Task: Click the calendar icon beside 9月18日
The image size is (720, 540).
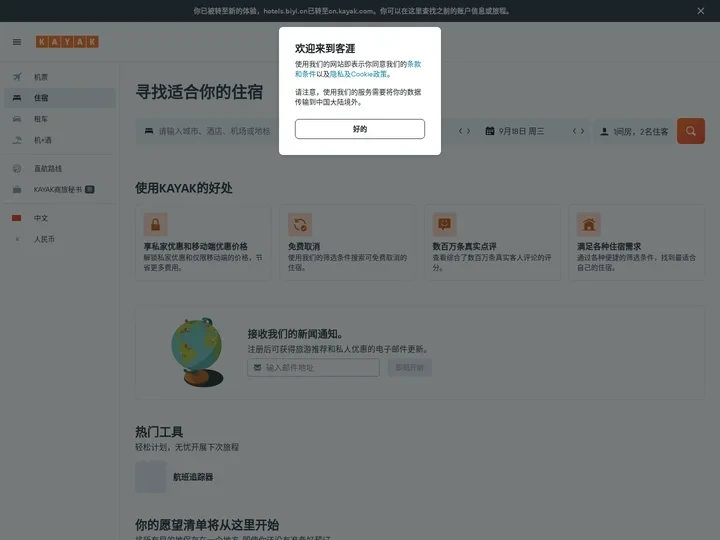Action: pyautogui.click(x=490, y=131)
